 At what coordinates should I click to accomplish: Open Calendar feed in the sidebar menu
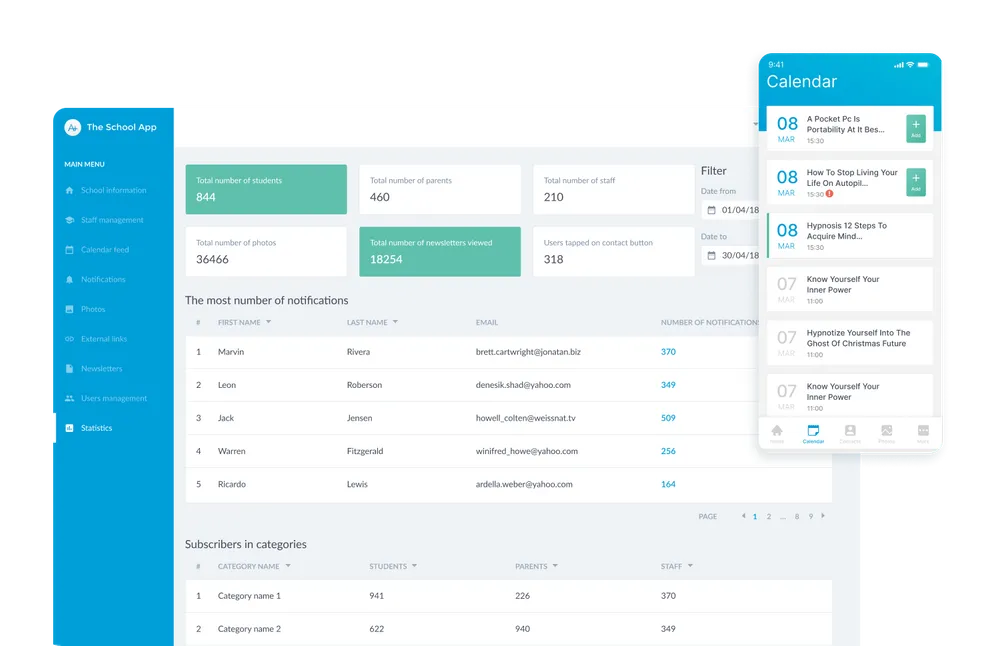[104, 250]
